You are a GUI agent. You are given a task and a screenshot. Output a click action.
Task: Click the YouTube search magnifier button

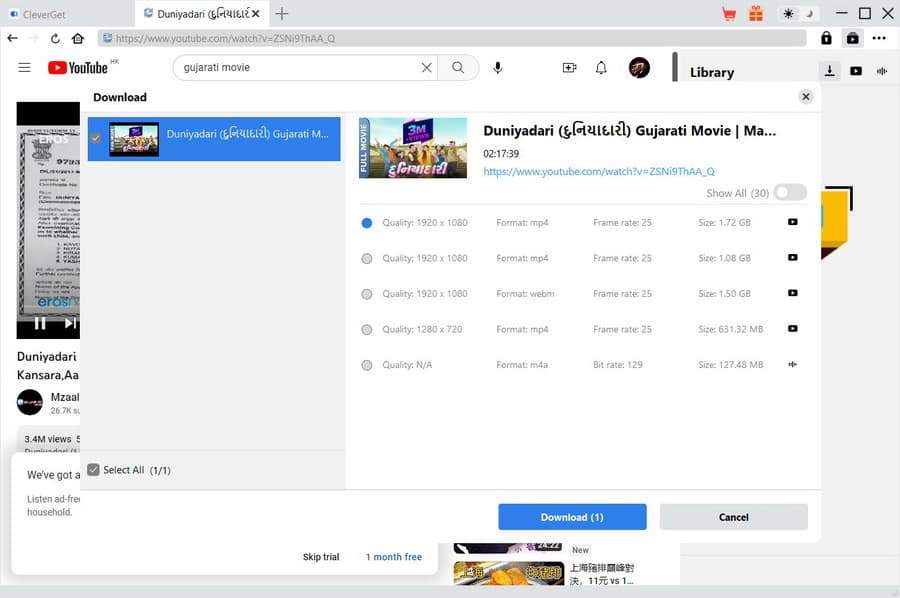[458, 68]
